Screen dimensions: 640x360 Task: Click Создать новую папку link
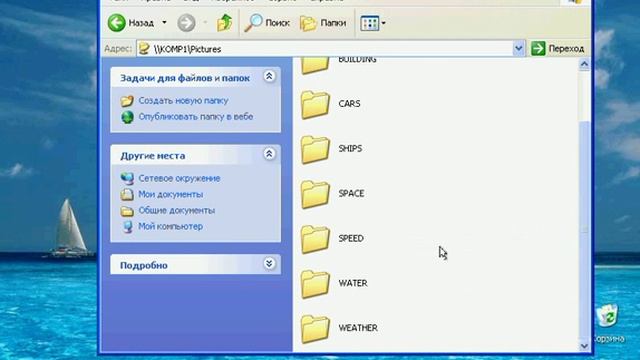183,100
